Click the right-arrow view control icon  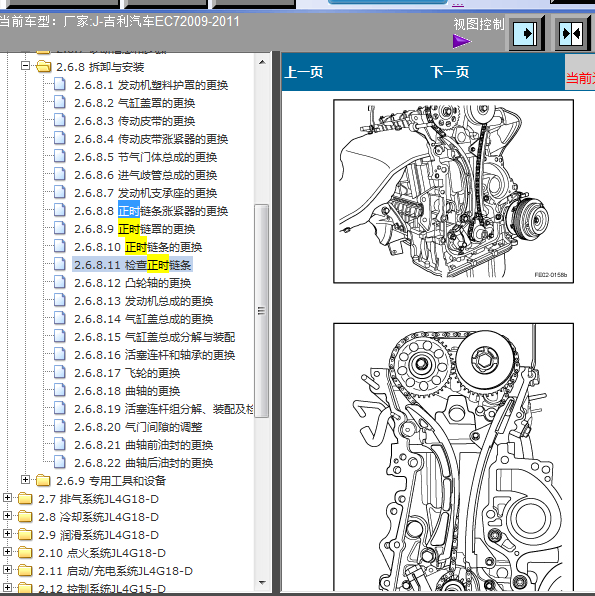click(526, 33)
